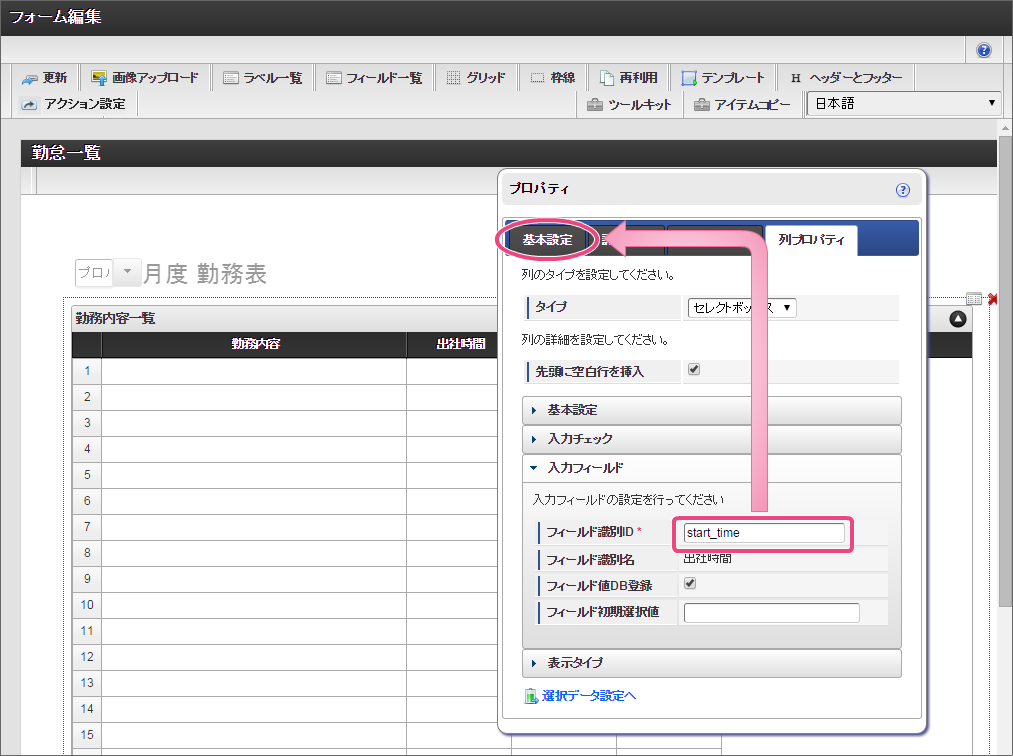Screen dimensions: 1013x756
Task: Click the help icon in top bar
Action: (x=984, y=50)
